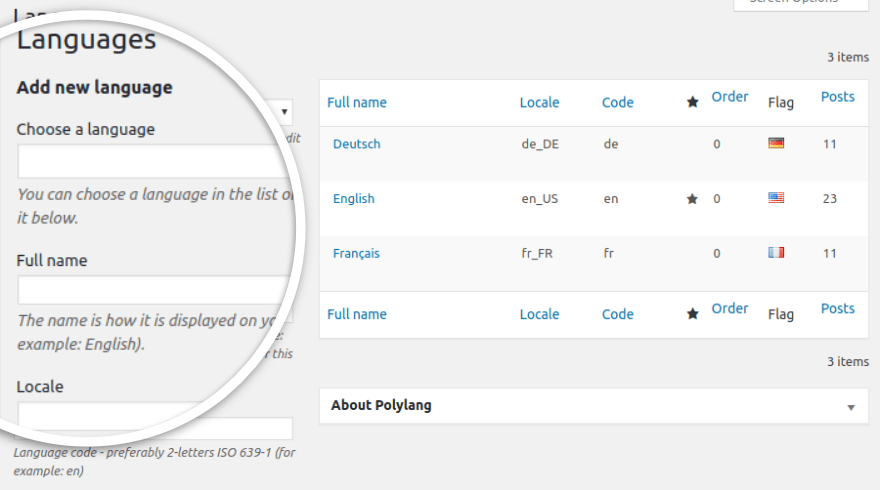Click the 'fr' code cell

[x=609, y=254]
